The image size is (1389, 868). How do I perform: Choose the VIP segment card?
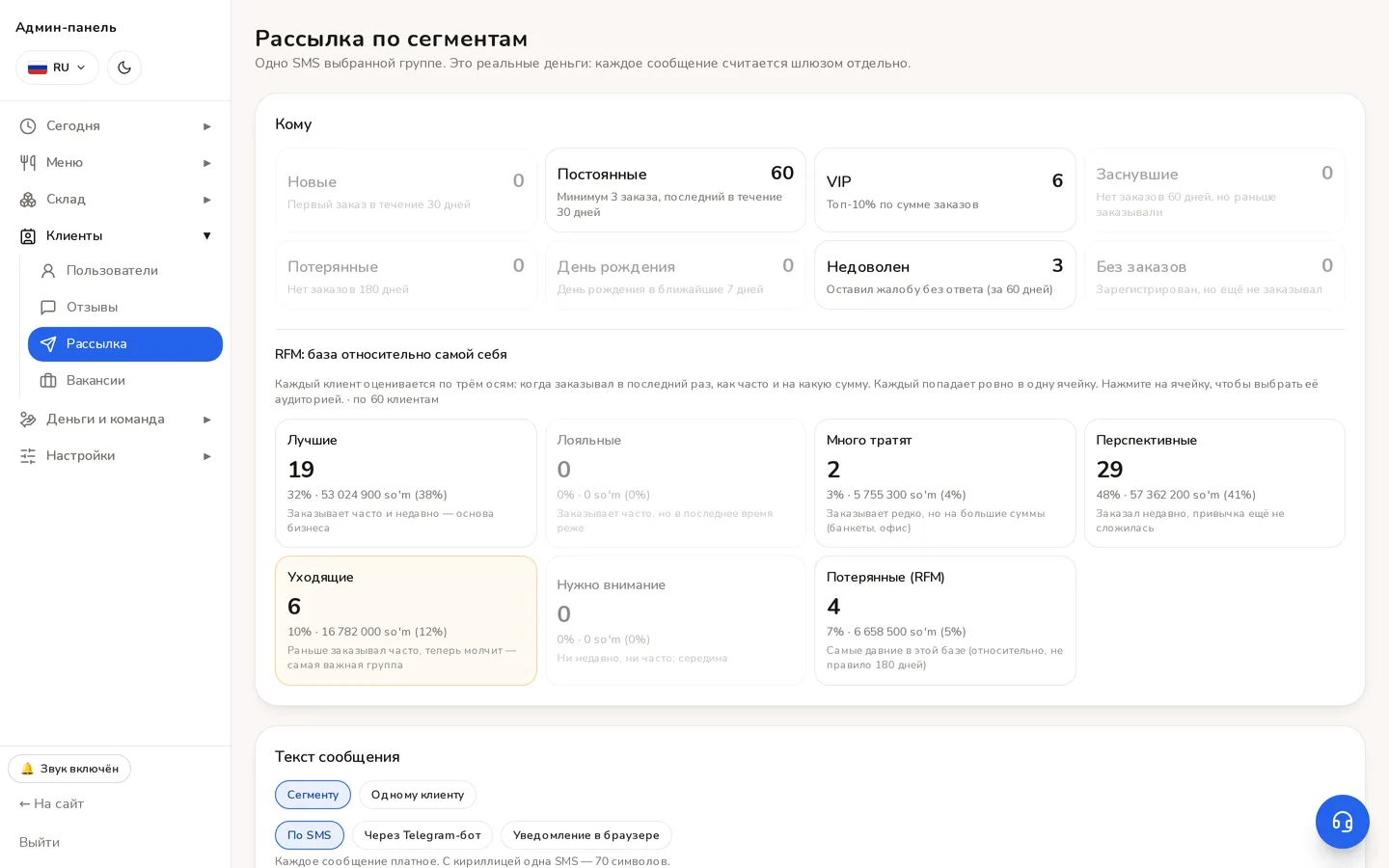tap(945, 190)
